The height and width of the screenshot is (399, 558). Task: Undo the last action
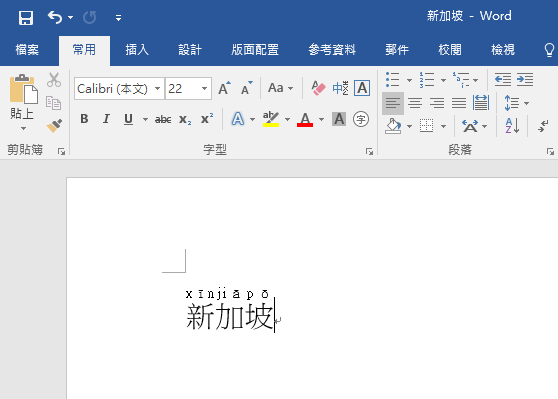point(55,17)
